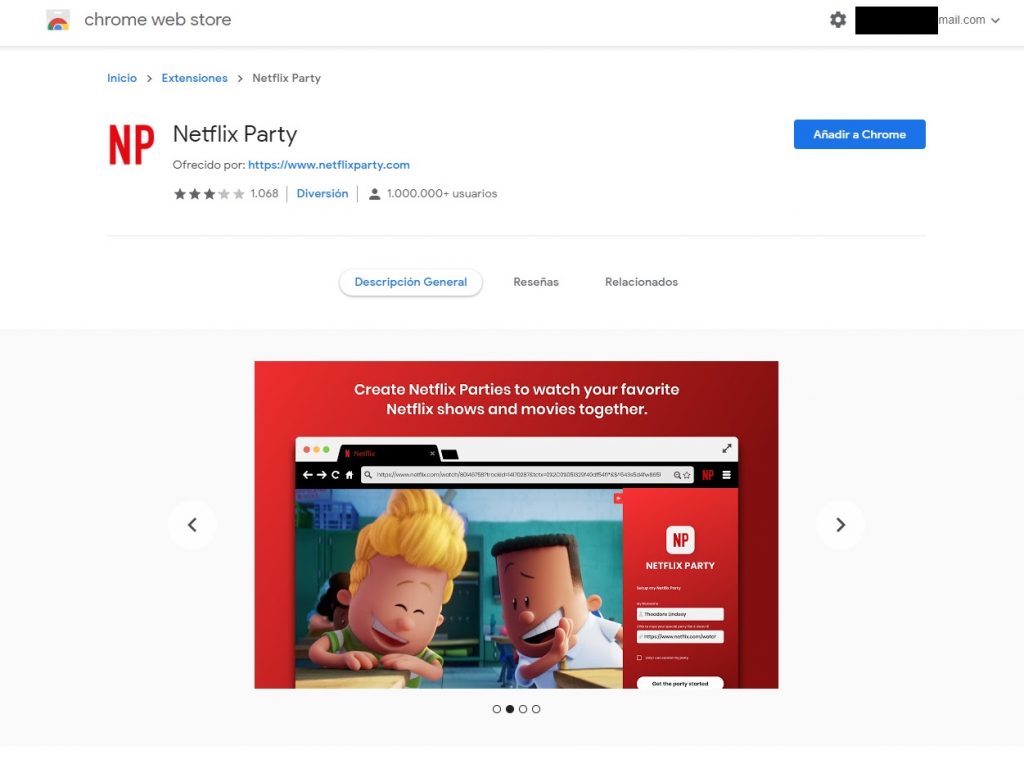Image resolution: width=1024 pixels, height=773 pixels.
Task: Select the fourth carousel dot
Action: point(536,709)
